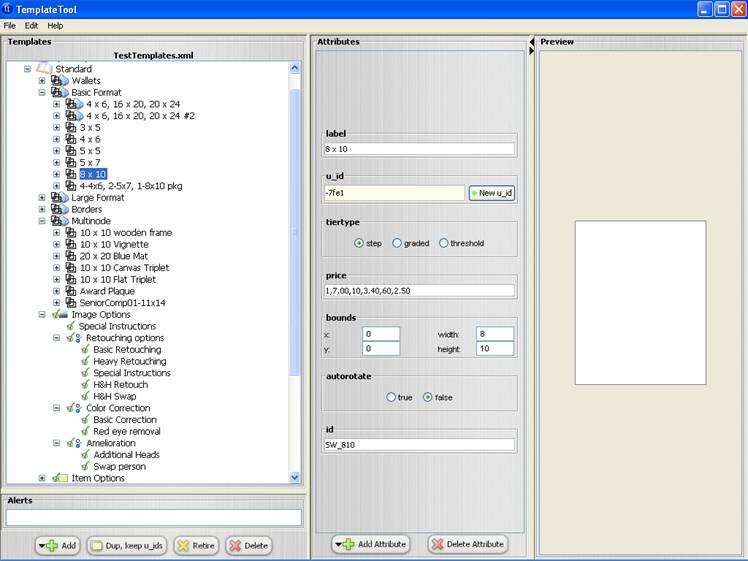The image size is (748, 561).
Task: Open the Help menu
Action: [x=55, y=26]
